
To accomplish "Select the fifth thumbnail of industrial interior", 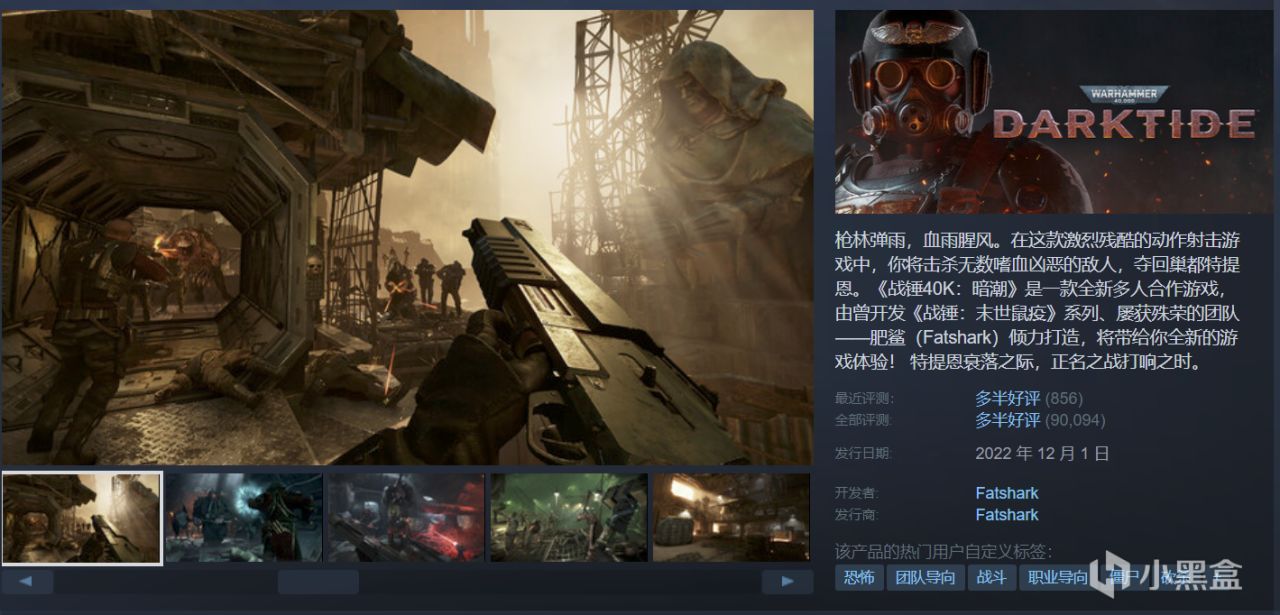I will pyautogui.click(x=731, y=518).
